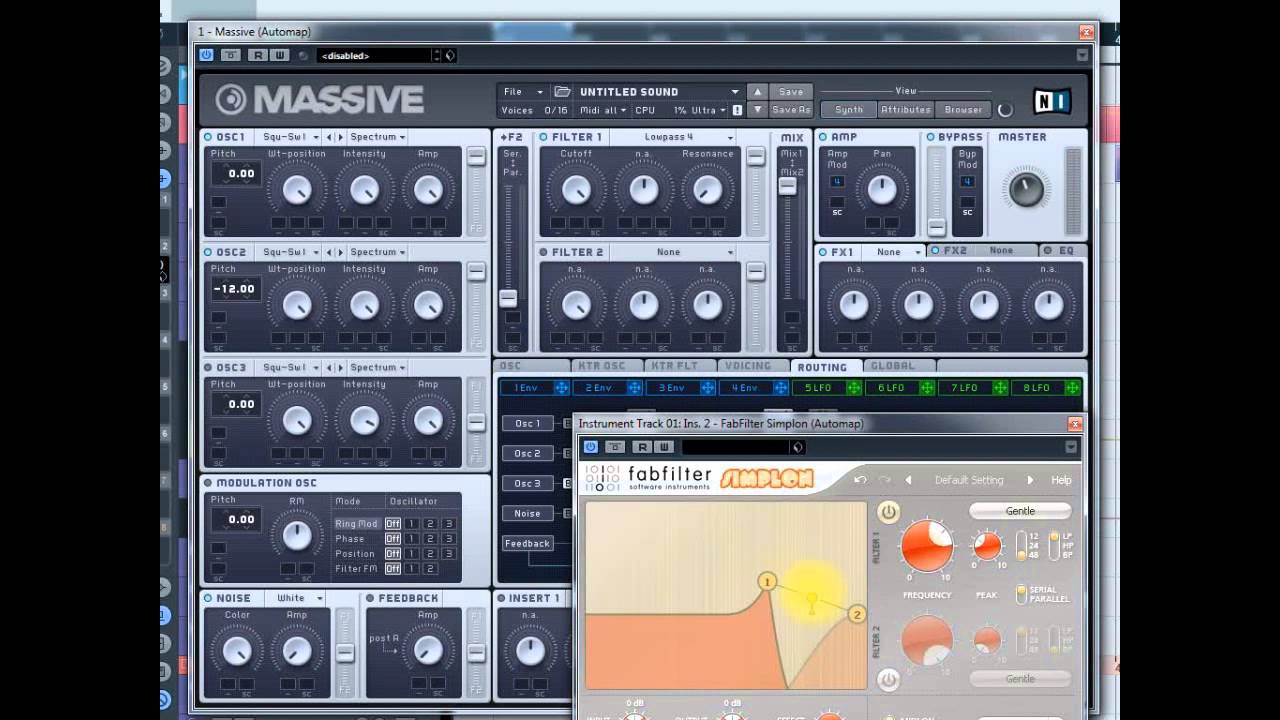This screenshot has width=1280, height=720.
Task: Click the 3 Env modulation crosshair handle
Action: [x=707, y=388]
